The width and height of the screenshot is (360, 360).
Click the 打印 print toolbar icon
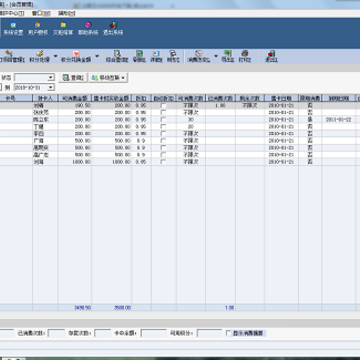point(245,56)
